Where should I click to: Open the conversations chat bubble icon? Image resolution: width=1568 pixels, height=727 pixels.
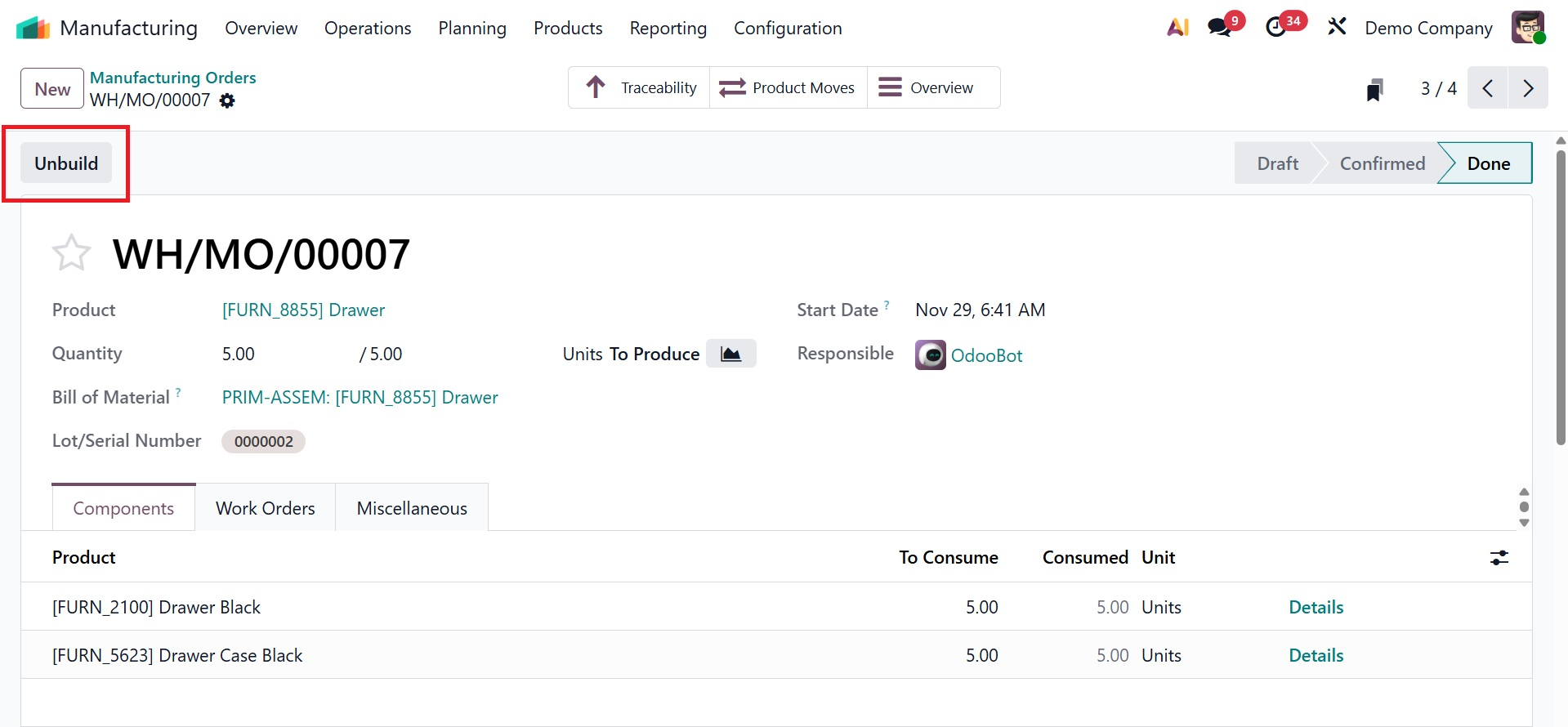coord(1220,28)
